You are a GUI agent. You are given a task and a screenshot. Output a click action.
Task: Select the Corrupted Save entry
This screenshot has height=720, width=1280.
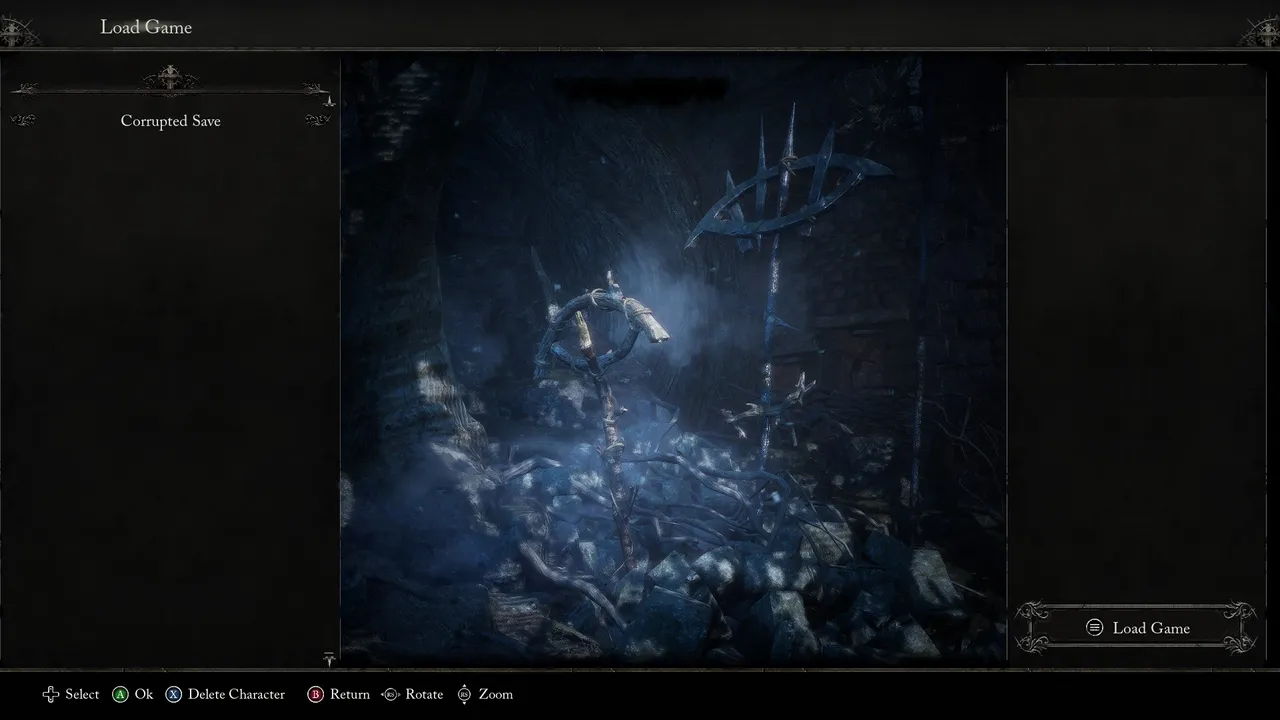click(170, 121)
